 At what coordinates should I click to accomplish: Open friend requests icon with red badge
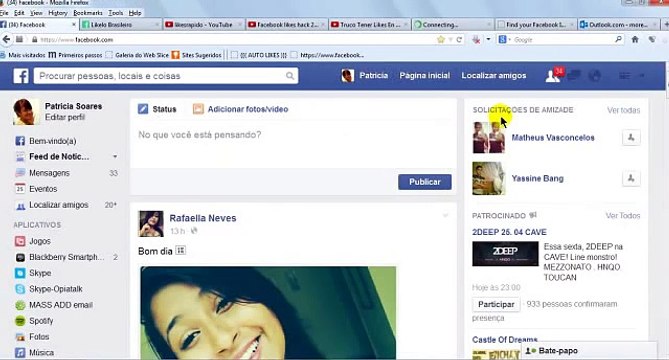(x=553, y=76)
